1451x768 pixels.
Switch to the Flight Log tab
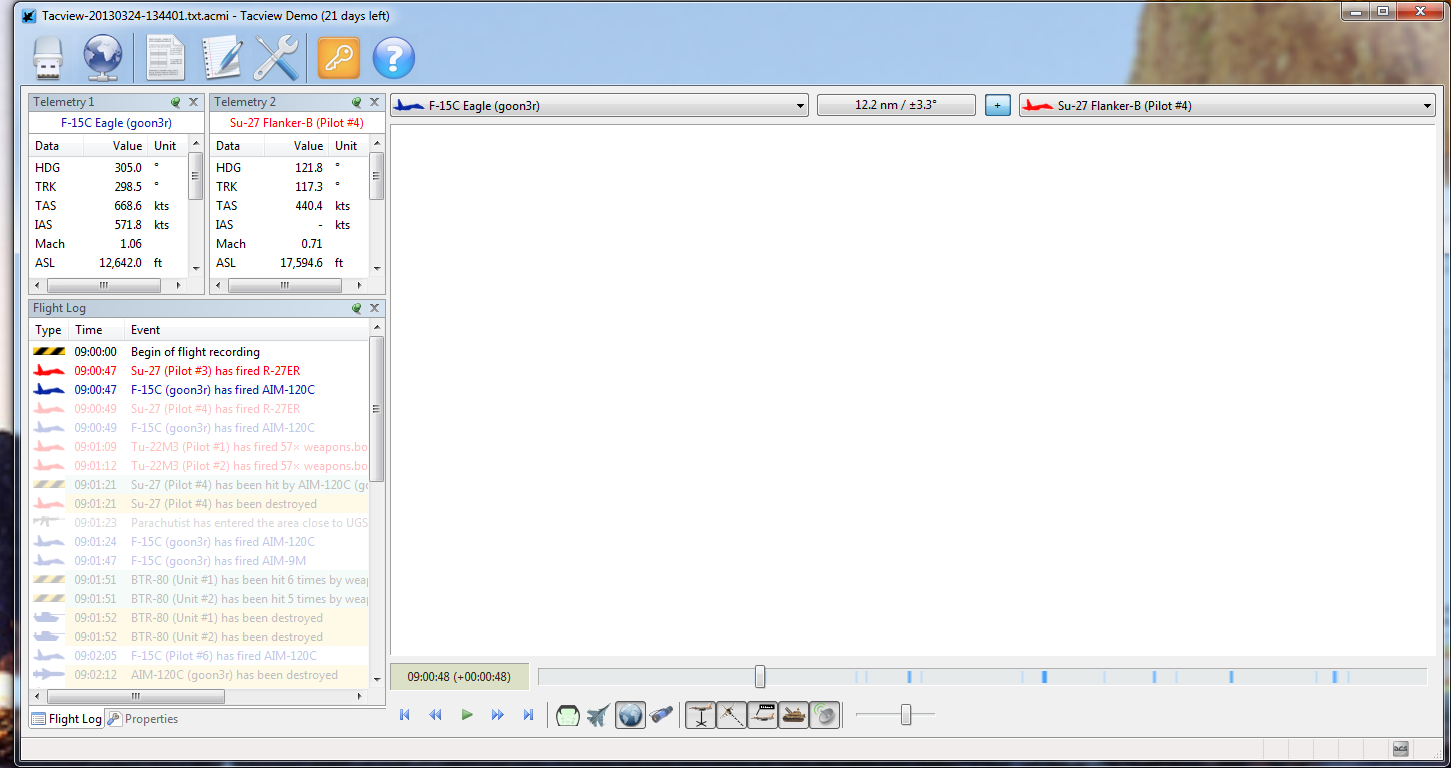(66, 718)
